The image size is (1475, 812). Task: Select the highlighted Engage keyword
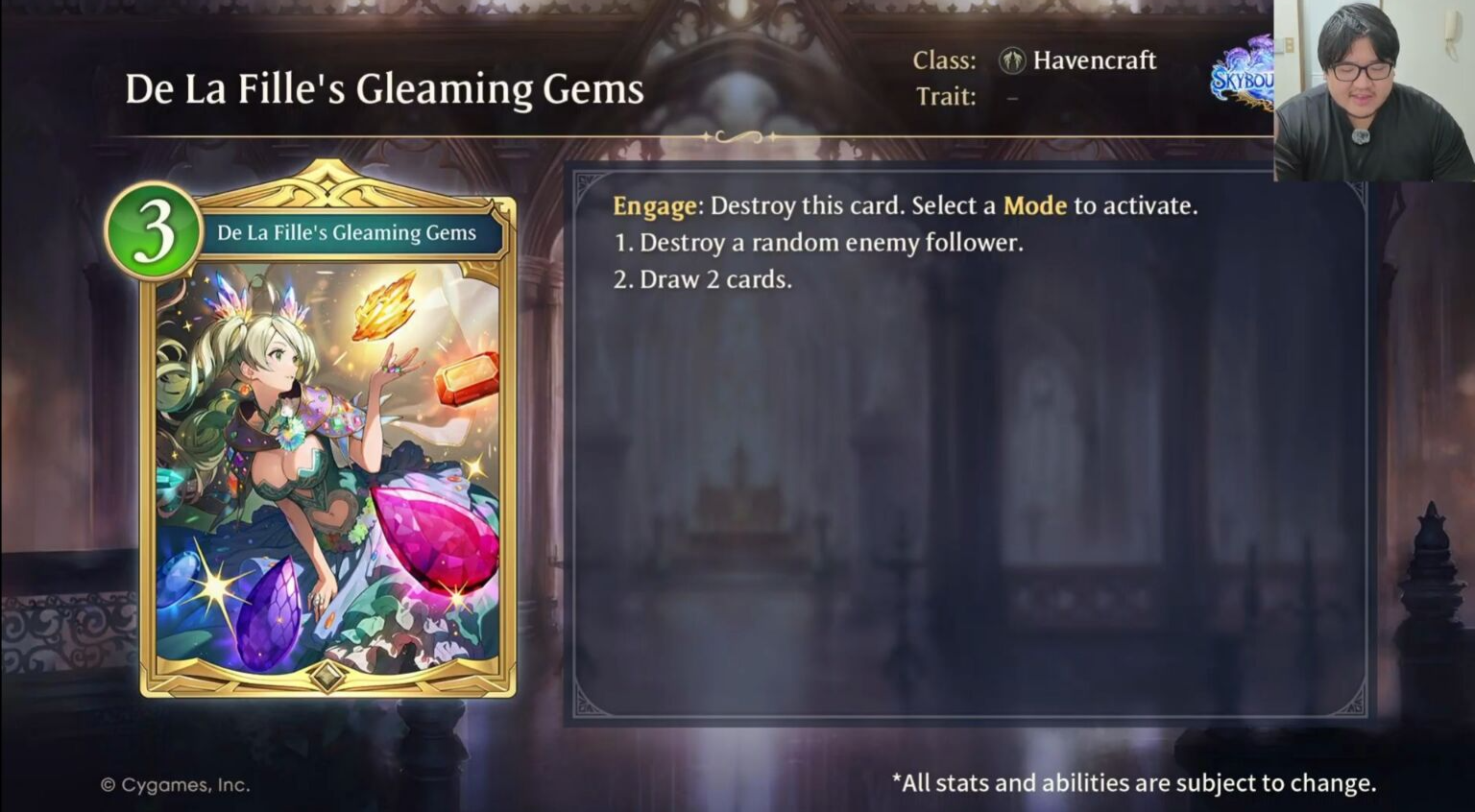pos(655,206)
